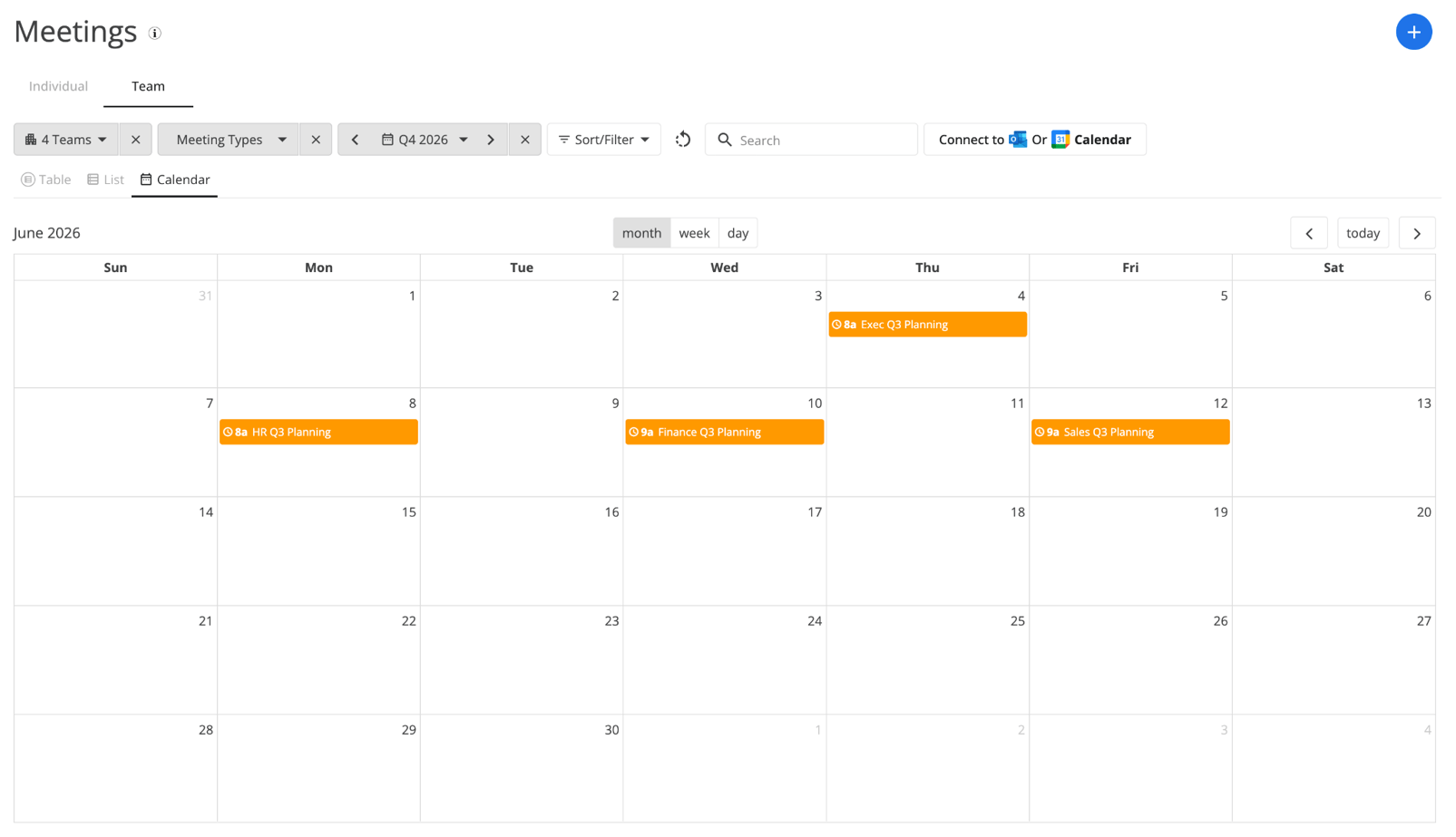Select June 30 day number
The image size is (1456, 837).
click(611, 730)
